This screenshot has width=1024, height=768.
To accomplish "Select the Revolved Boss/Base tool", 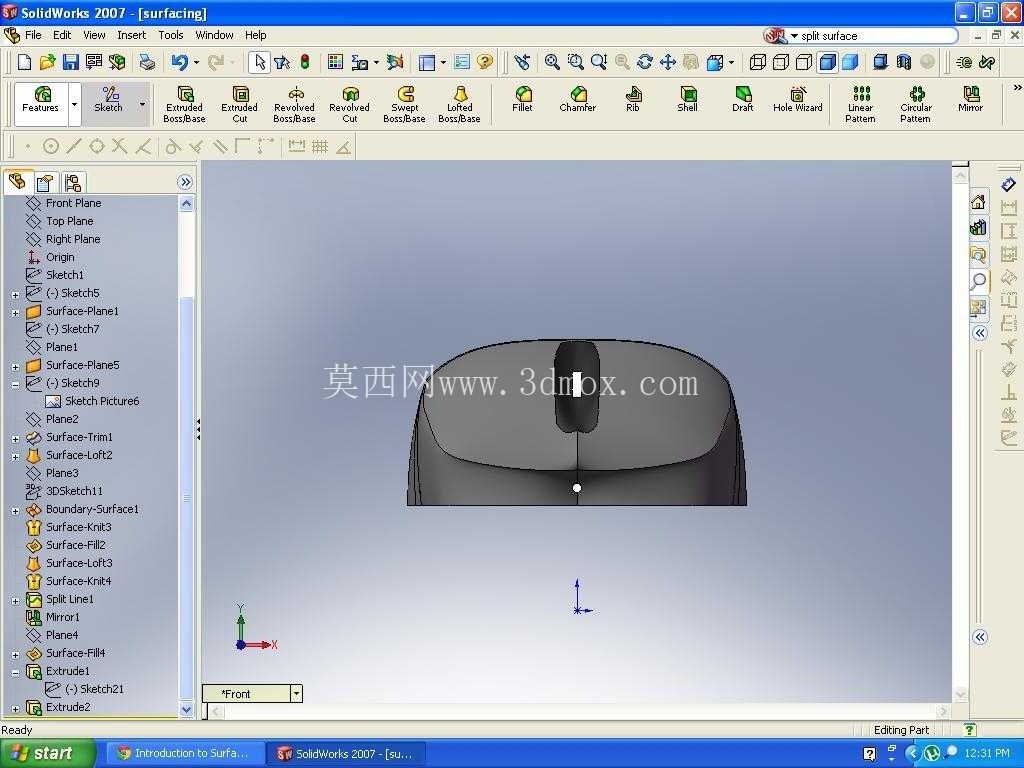I will (295, 104).
